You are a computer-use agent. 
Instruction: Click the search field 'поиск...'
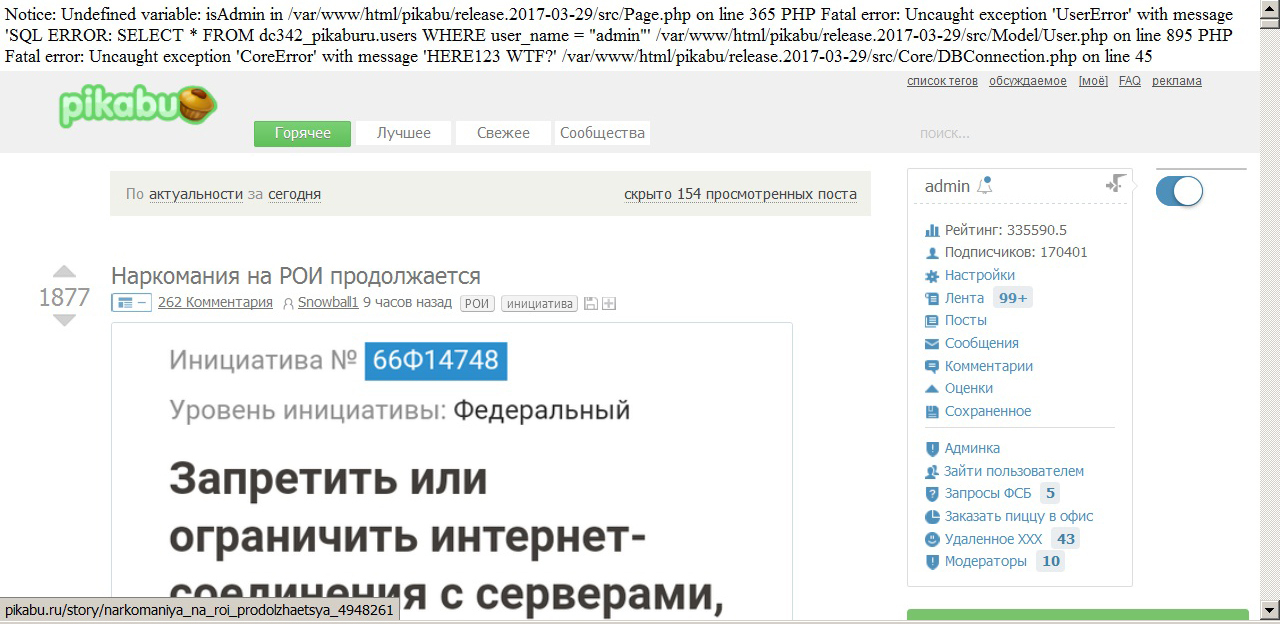(1000, 133)
